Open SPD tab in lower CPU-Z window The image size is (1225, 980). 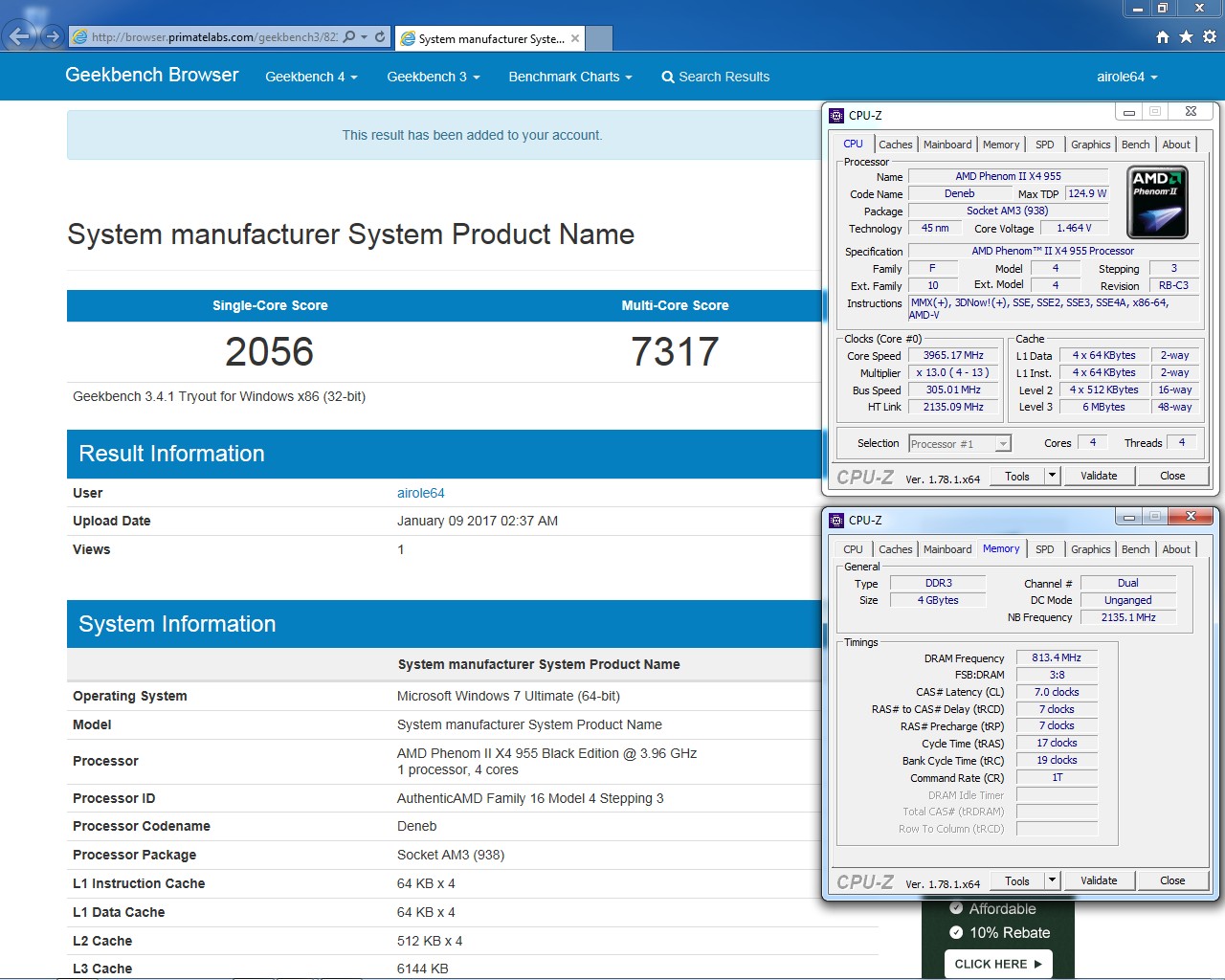1045,549
